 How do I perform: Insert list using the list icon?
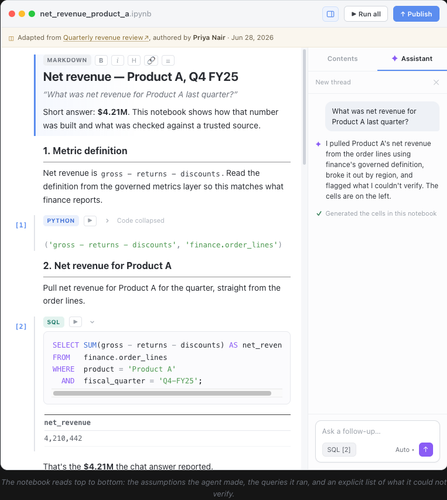pos(168,60)
